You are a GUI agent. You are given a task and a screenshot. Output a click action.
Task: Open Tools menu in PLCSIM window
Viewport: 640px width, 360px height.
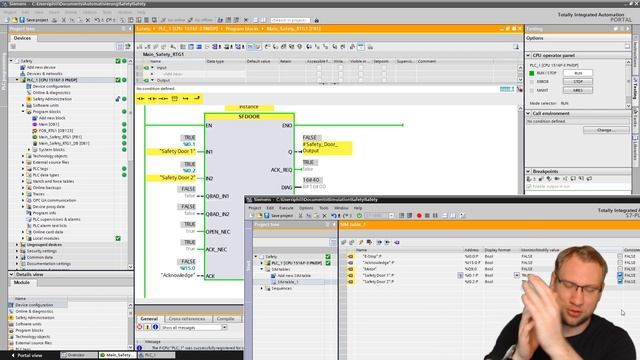pyautogui.click(x=323, y=208)
